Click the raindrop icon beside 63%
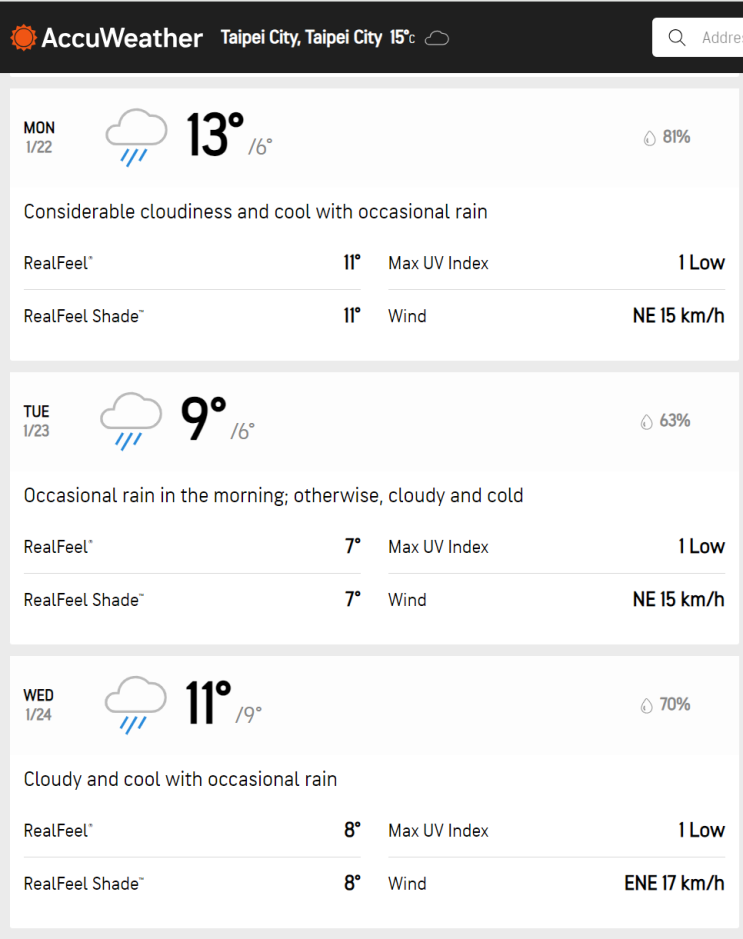Image resolution: width=743 pixels, height=939 pixels. (x=646, y=422)
